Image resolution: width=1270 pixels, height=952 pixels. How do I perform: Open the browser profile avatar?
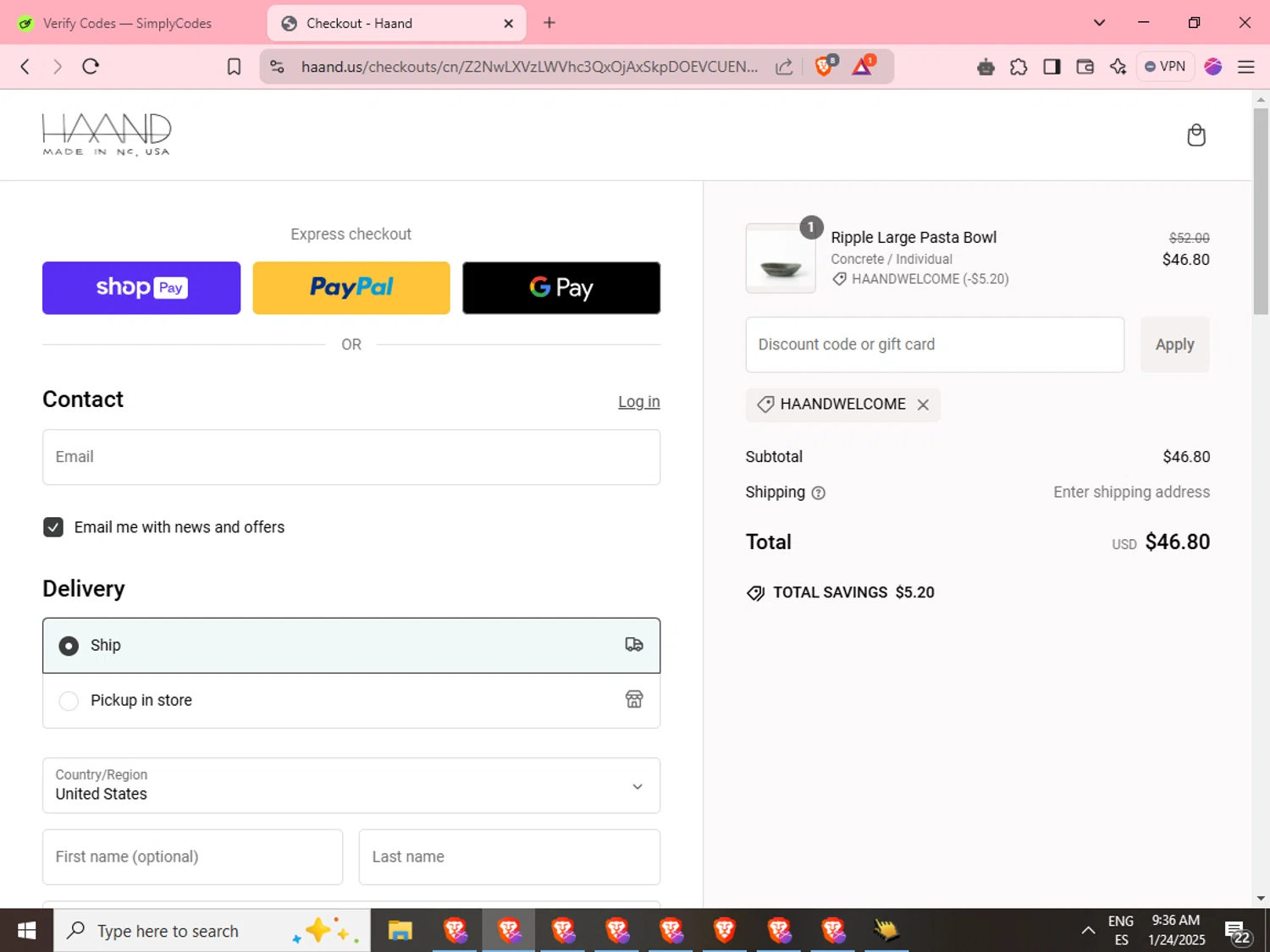tap(1213, 67)
